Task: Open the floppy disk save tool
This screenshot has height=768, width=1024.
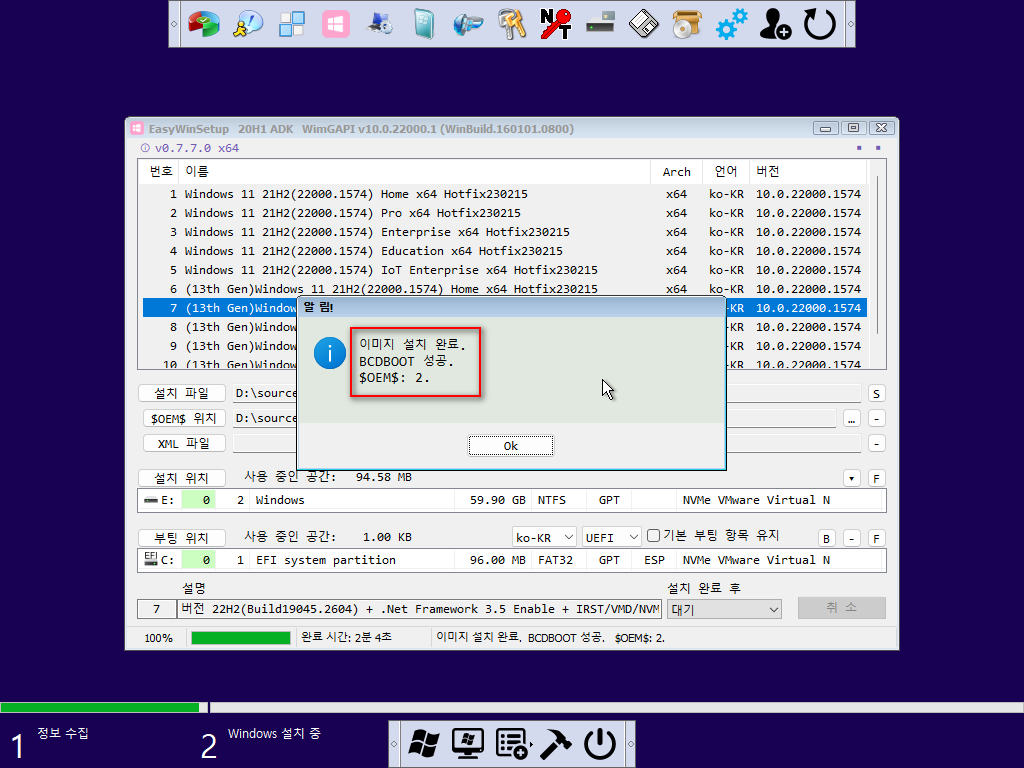Action: (643, 24)
